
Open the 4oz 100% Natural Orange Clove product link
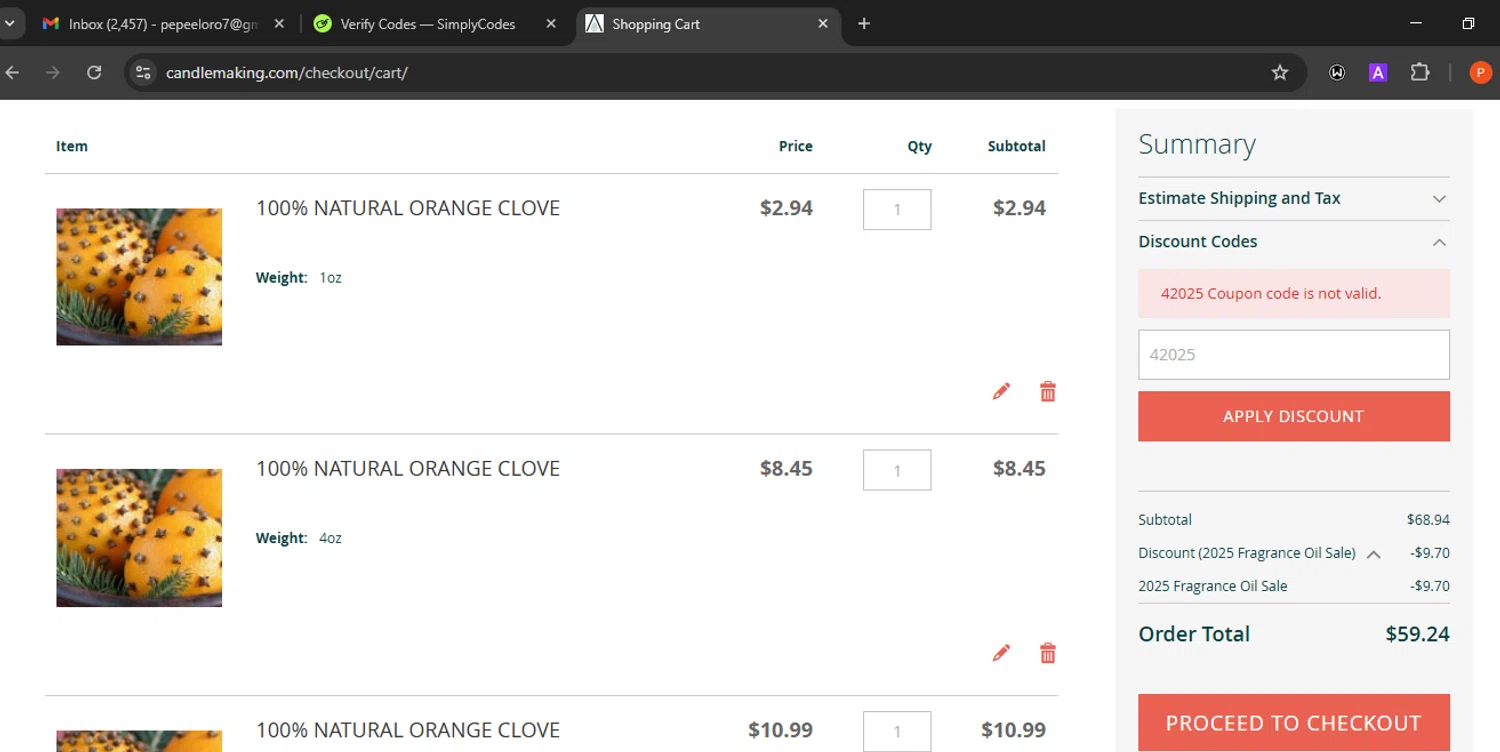tap(408, 468)
